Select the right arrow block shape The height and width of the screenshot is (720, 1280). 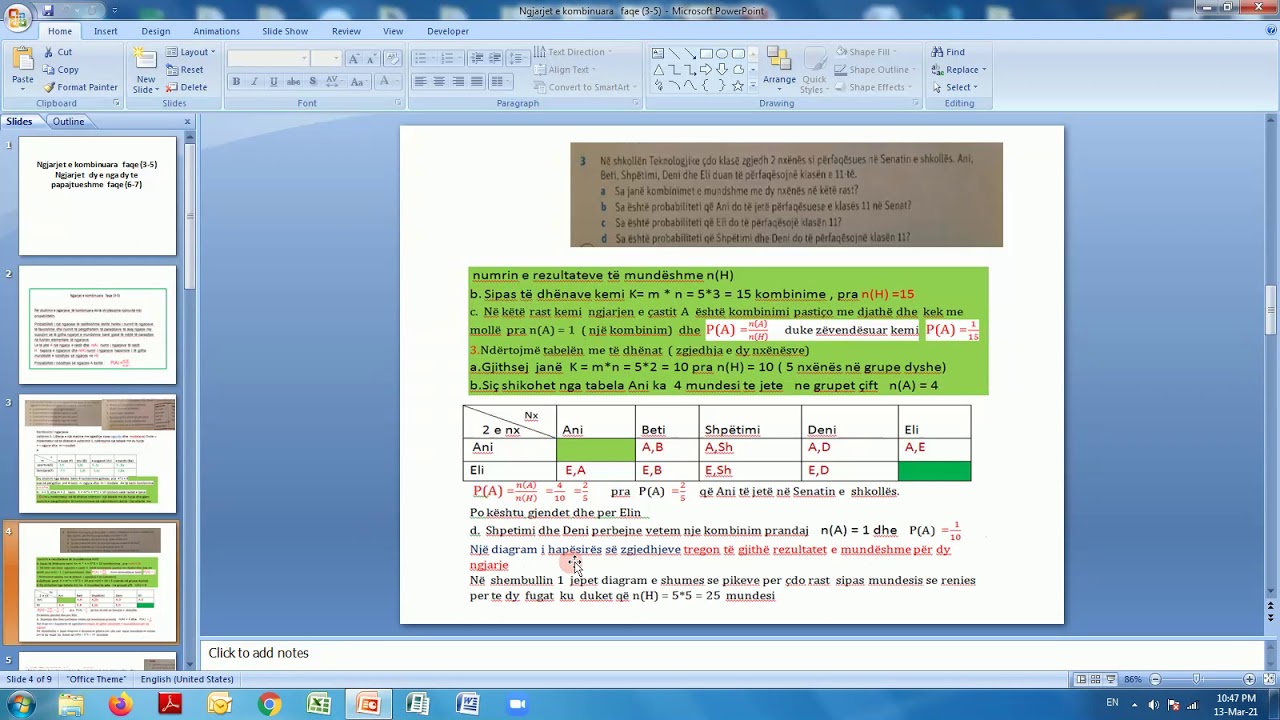point(706,70)
